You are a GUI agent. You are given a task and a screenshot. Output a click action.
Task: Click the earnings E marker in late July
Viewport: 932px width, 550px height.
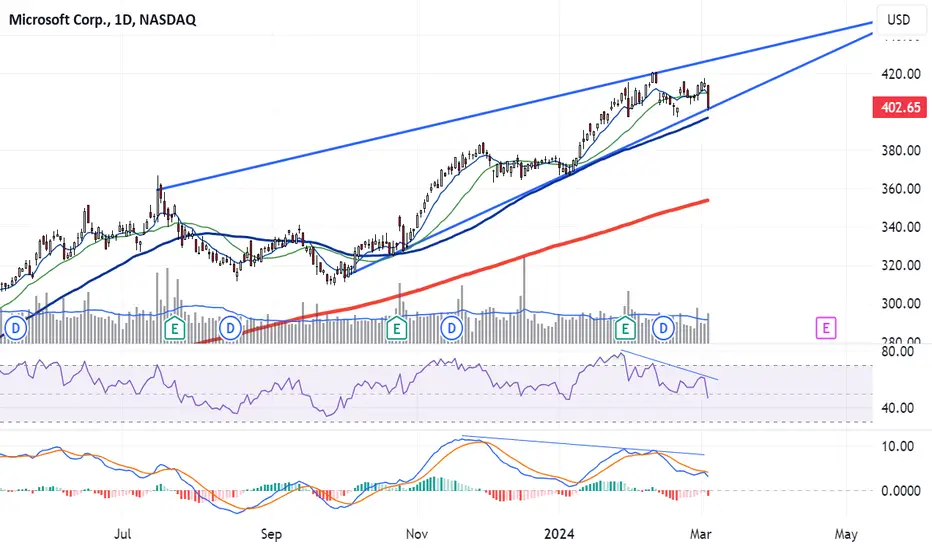coord(174,328)
